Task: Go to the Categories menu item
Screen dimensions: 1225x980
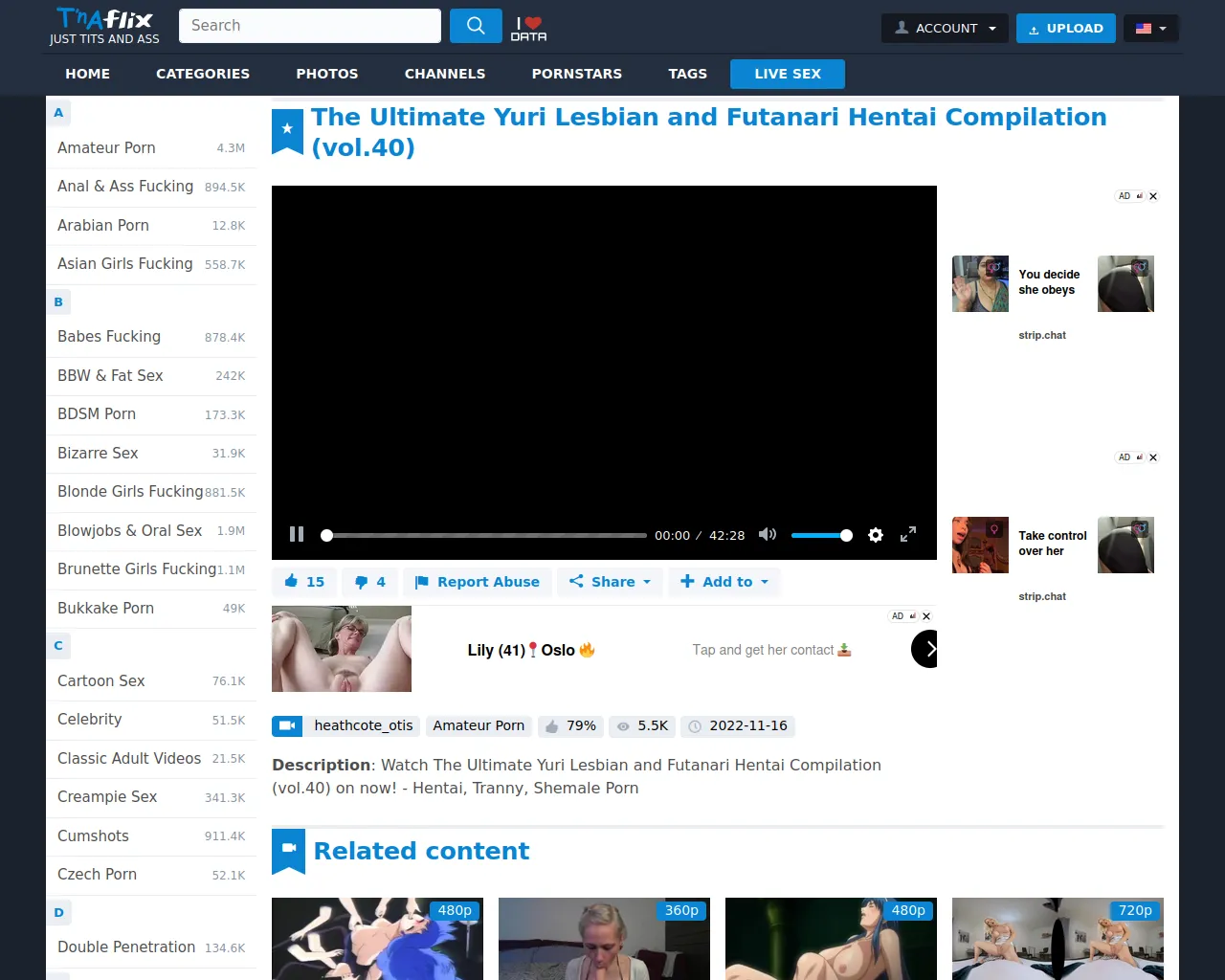Action: point(203,74)
